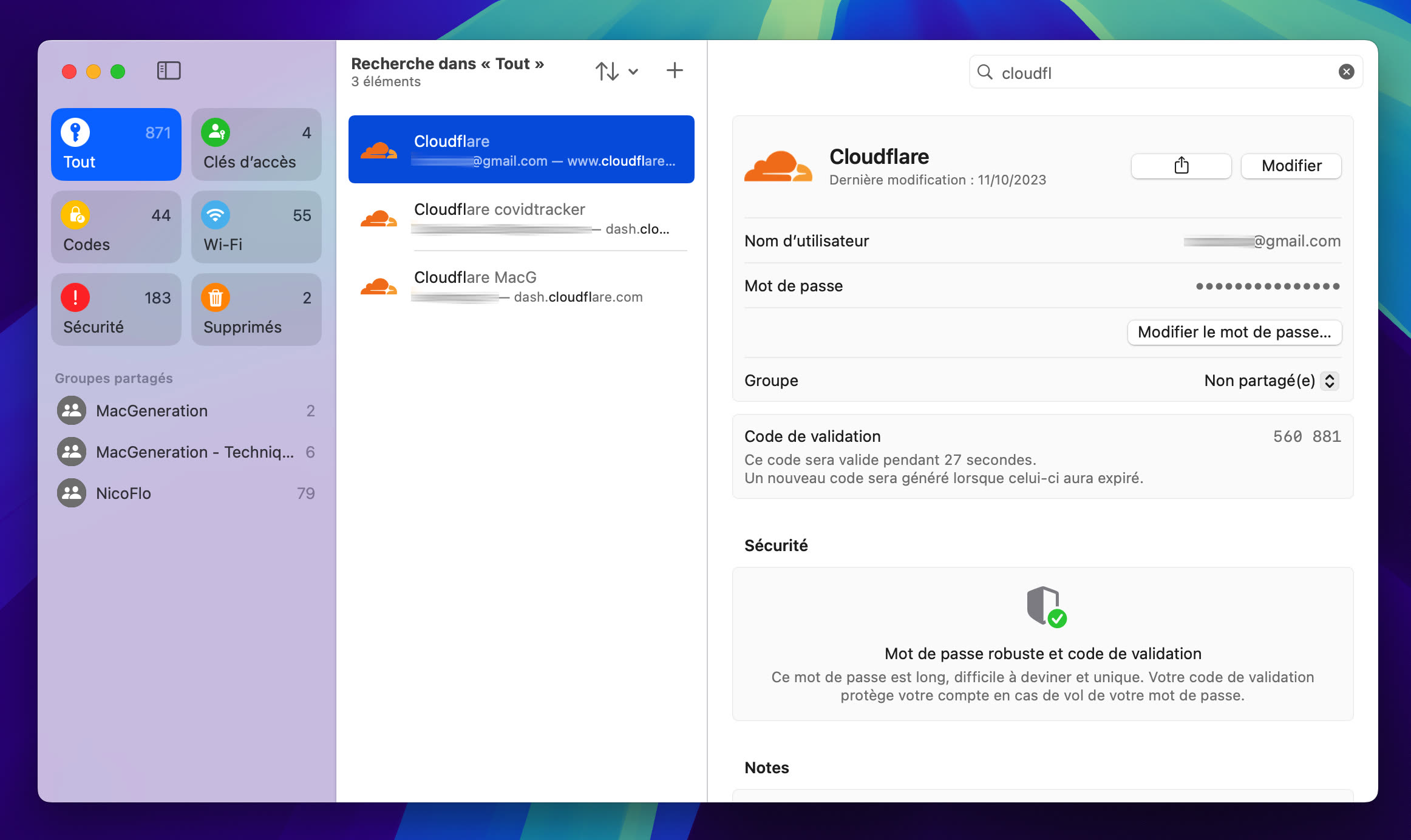Screen dimensions: 1411x840
Task: Click the plus icon to add password
Action: pos(674,70)
